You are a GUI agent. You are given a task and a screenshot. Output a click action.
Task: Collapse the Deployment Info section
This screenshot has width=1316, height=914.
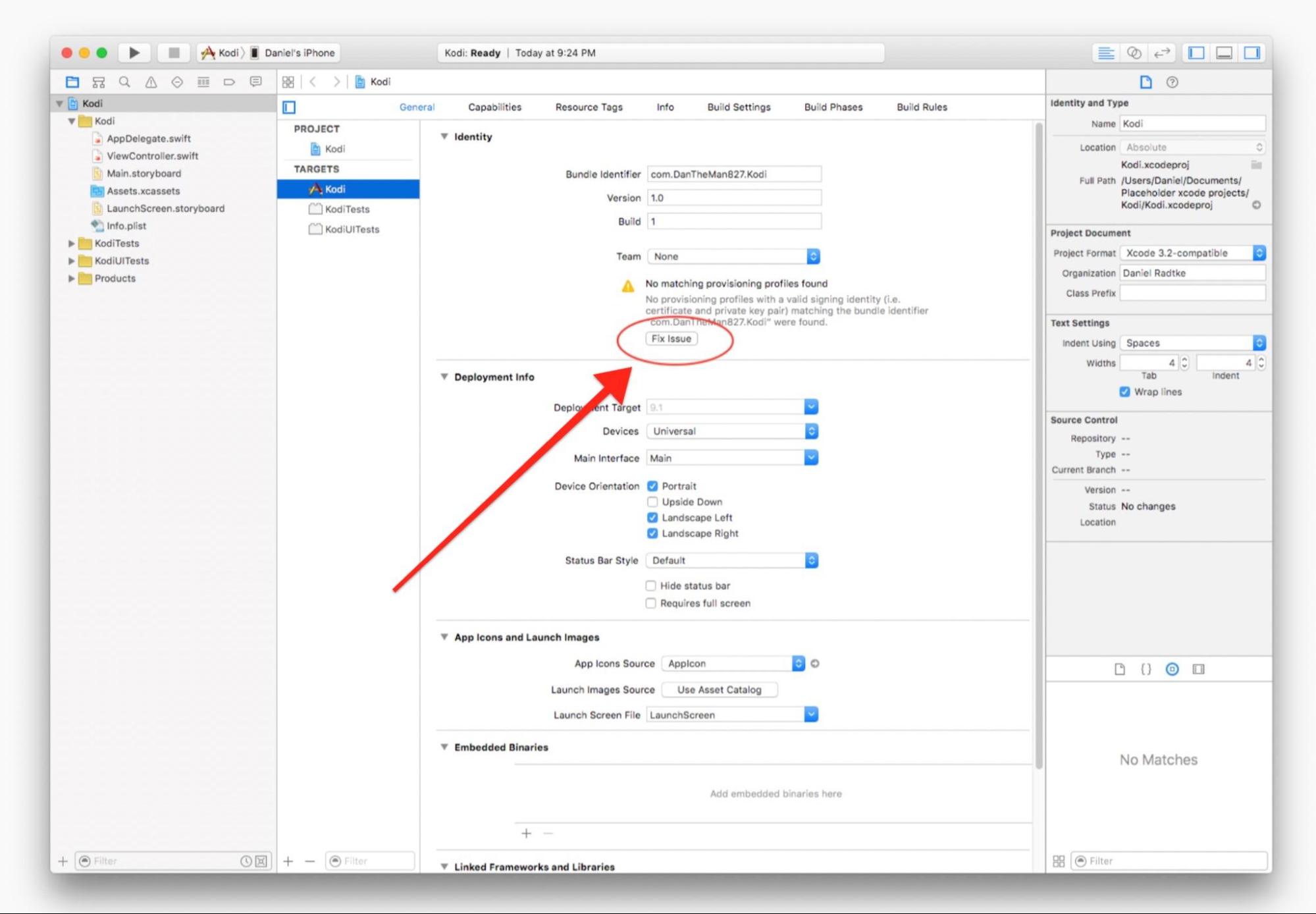[x=444, y=377]
